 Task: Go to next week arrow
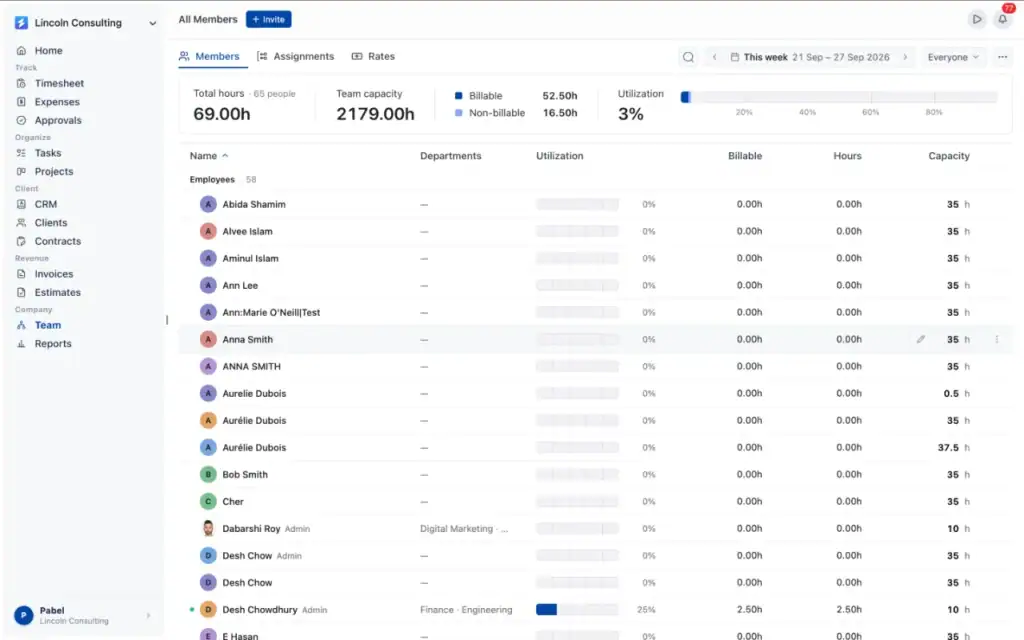pos(905,57)
